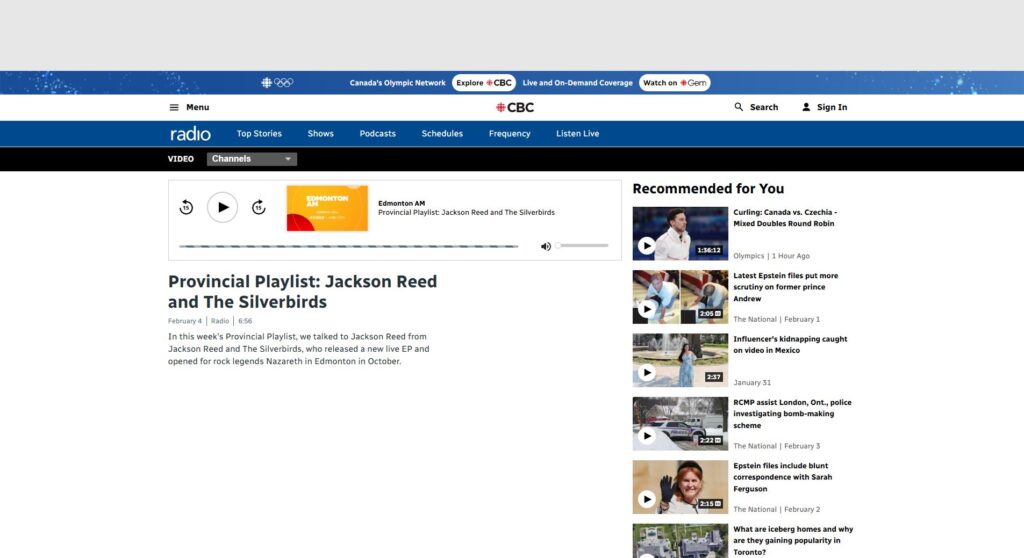This screenshot has height=558, width=1024.
Task: Open the Top Stories tab
Action: [x=259, y=134]
